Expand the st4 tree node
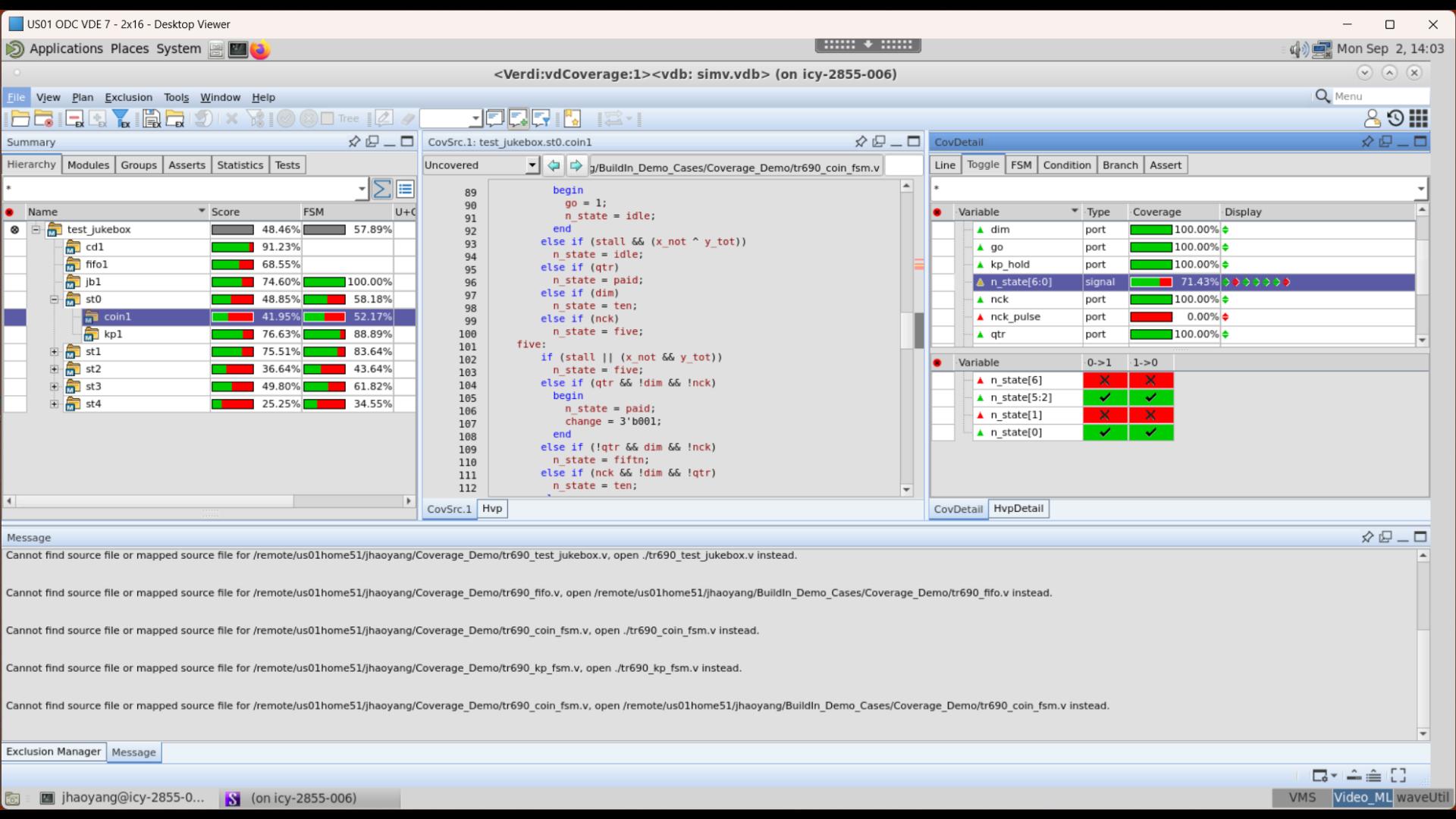 [54, 403]
